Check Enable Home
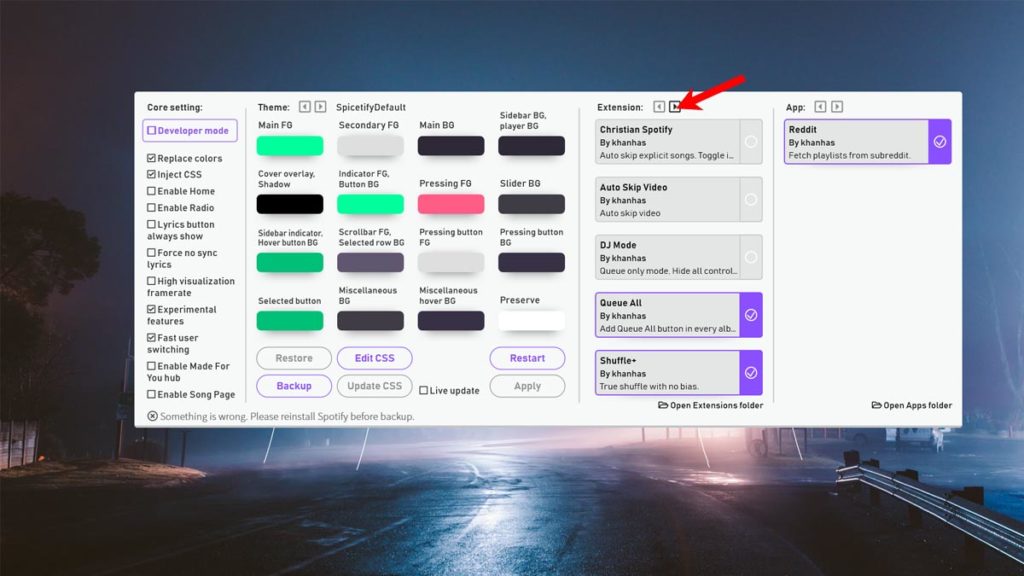The height and width of the screenshot is (576, 1024). [152, 191]
